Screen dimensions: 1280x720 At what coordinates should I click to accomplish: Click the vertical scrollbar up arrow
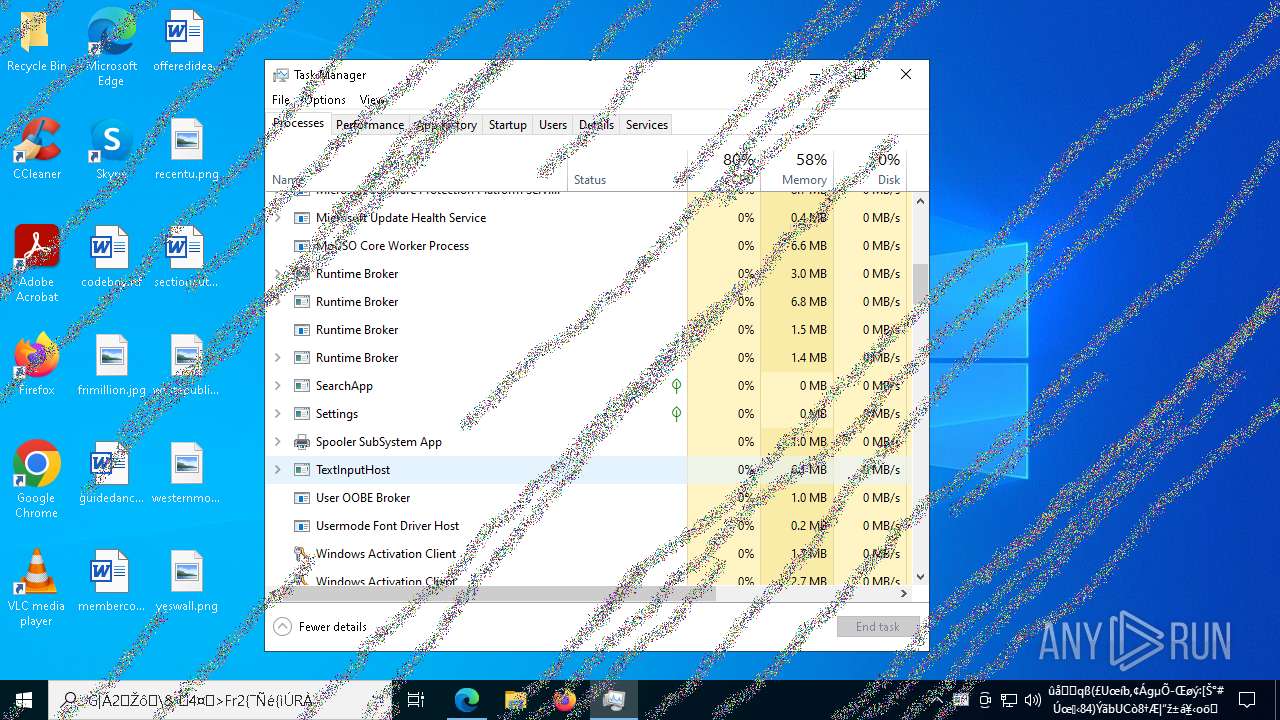(920, 201)
